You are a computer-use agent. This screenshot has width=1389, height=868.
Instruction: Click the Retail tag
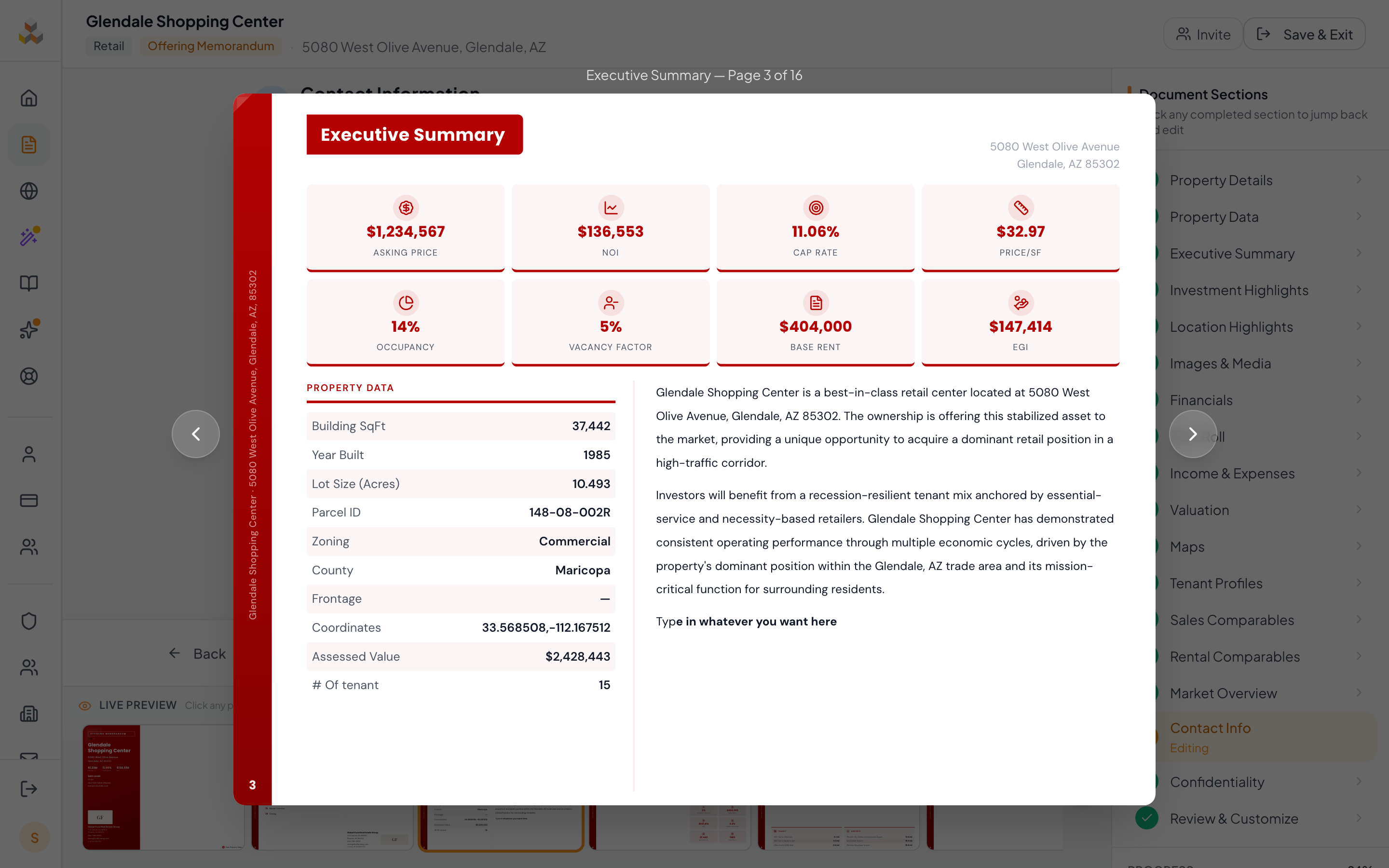pos(109,46)
